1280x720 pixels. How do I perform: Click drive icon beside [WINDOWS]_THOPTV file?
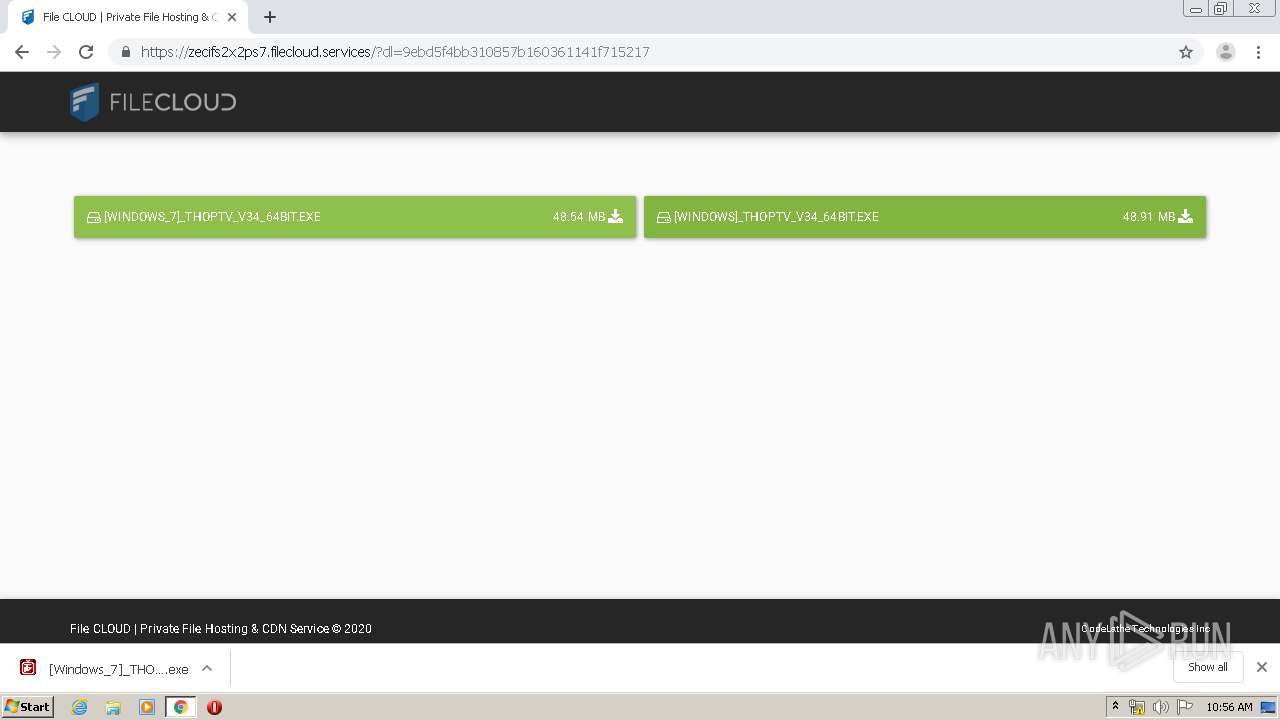664,217
